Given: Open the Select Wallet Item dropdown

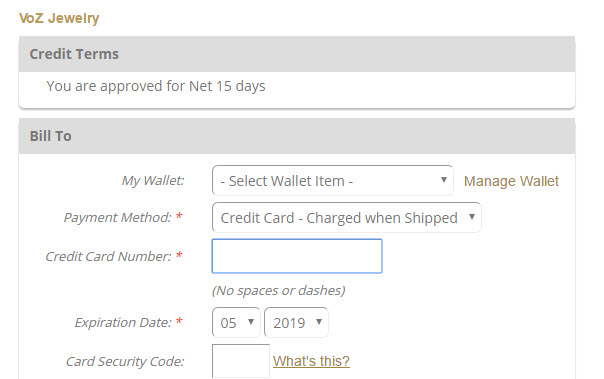Looking at the screenshot, I should (x=332, y=180).
